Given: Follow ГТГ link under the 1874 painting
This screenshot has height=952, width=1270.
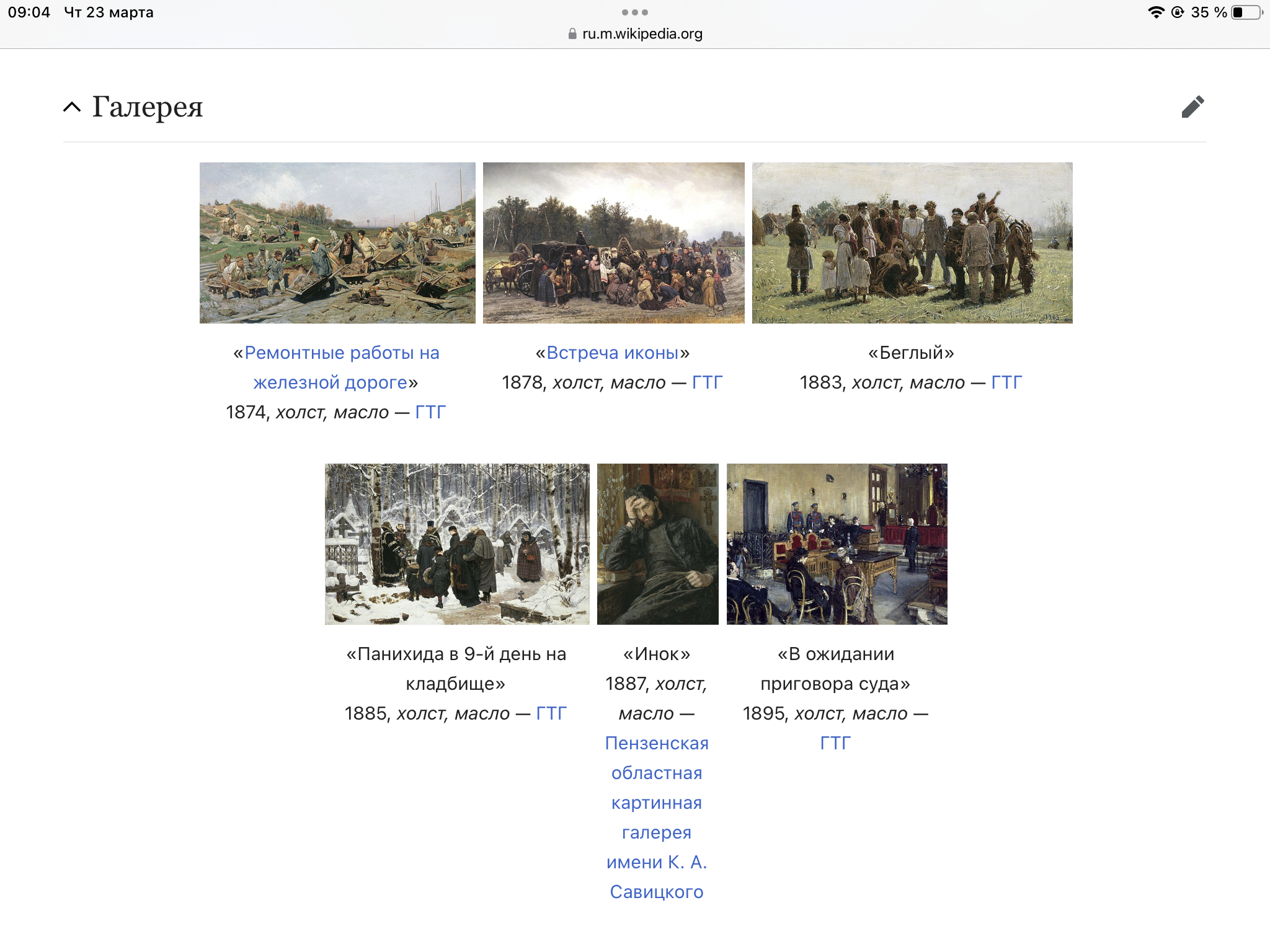Looking at the screenshot, I should [x=430, y=412].
